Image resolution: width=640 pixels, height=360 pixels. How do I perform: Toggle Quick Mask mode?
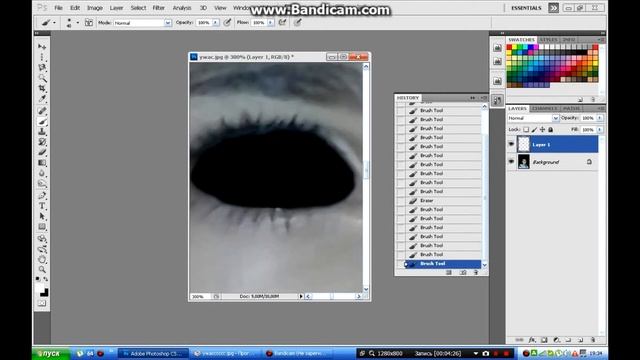coord(42,303)
